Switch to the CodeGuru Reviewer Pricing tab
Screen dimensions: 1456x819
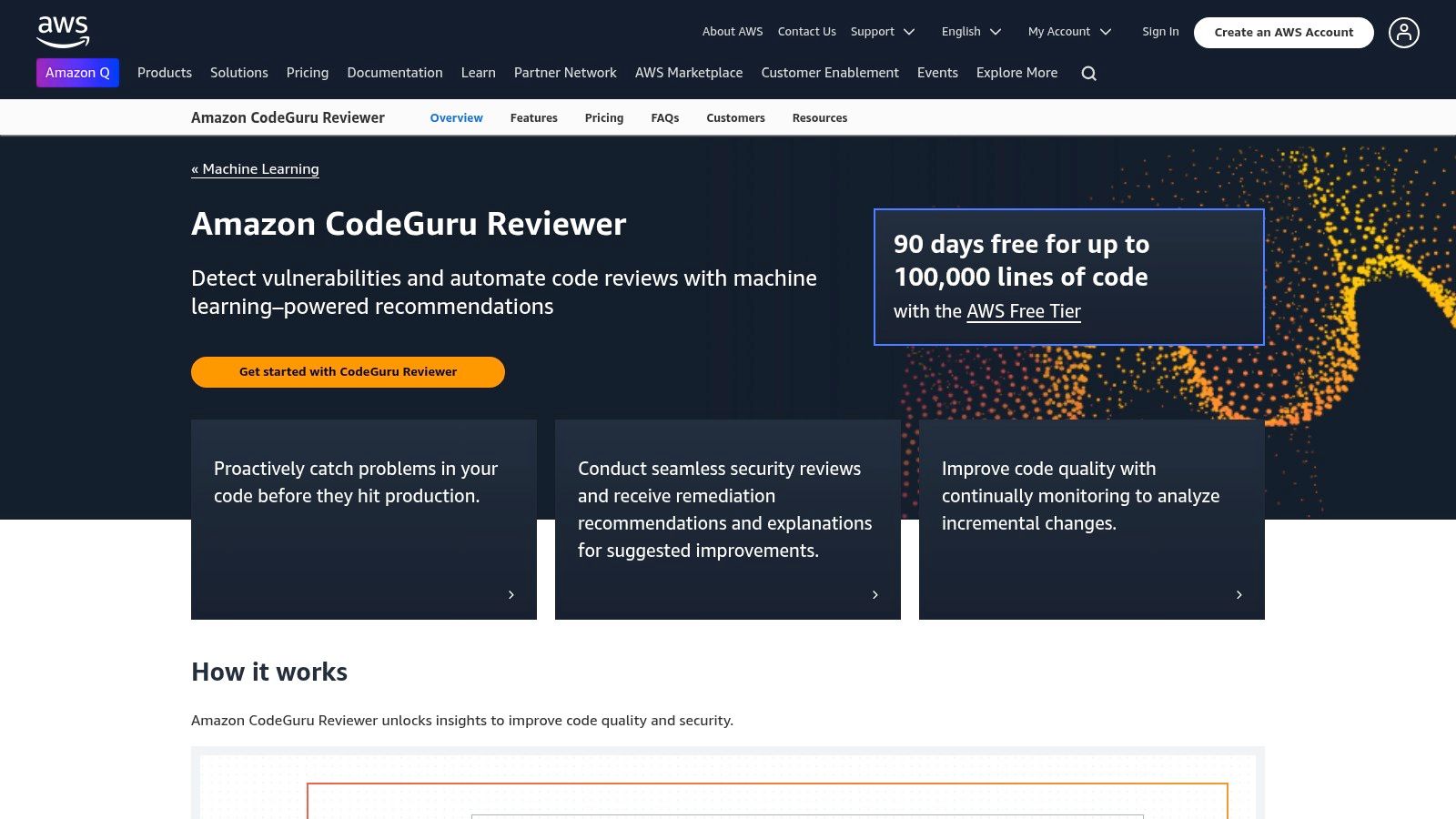coord(604,118)
